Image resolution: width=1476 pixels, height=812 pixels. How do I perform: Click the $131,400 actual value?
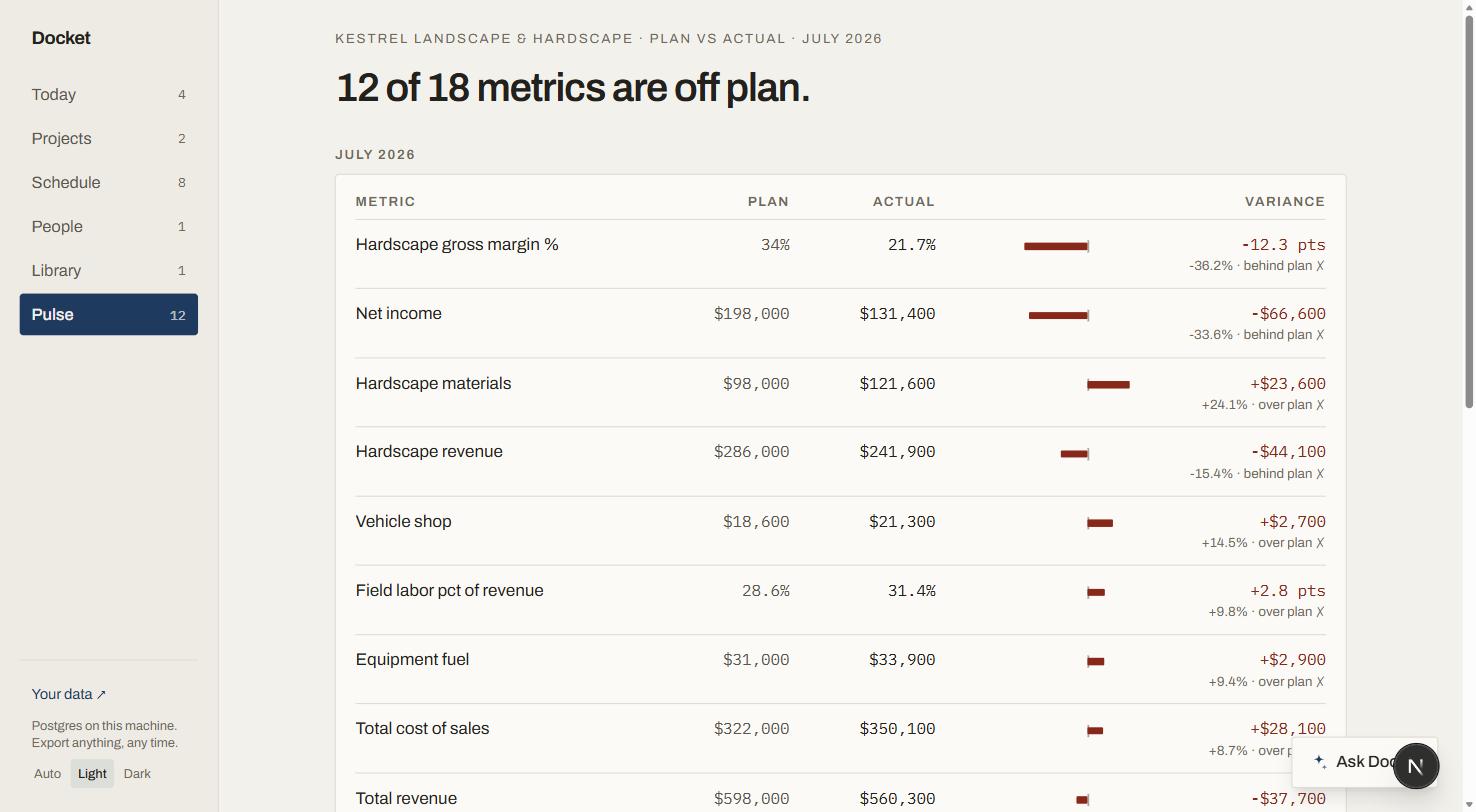pos(897,314)
